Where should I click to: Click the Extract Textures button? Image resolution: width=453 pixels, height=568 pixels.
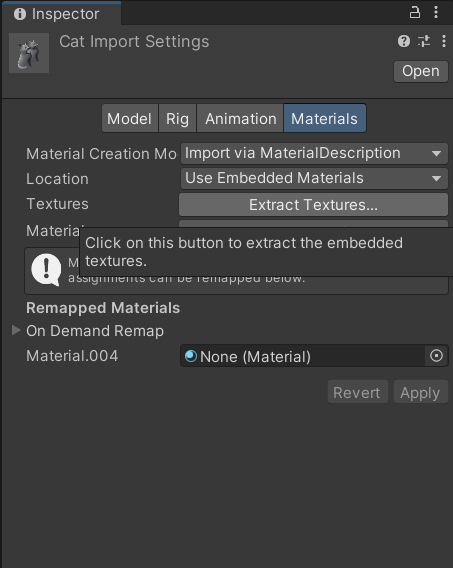point(314,205)
